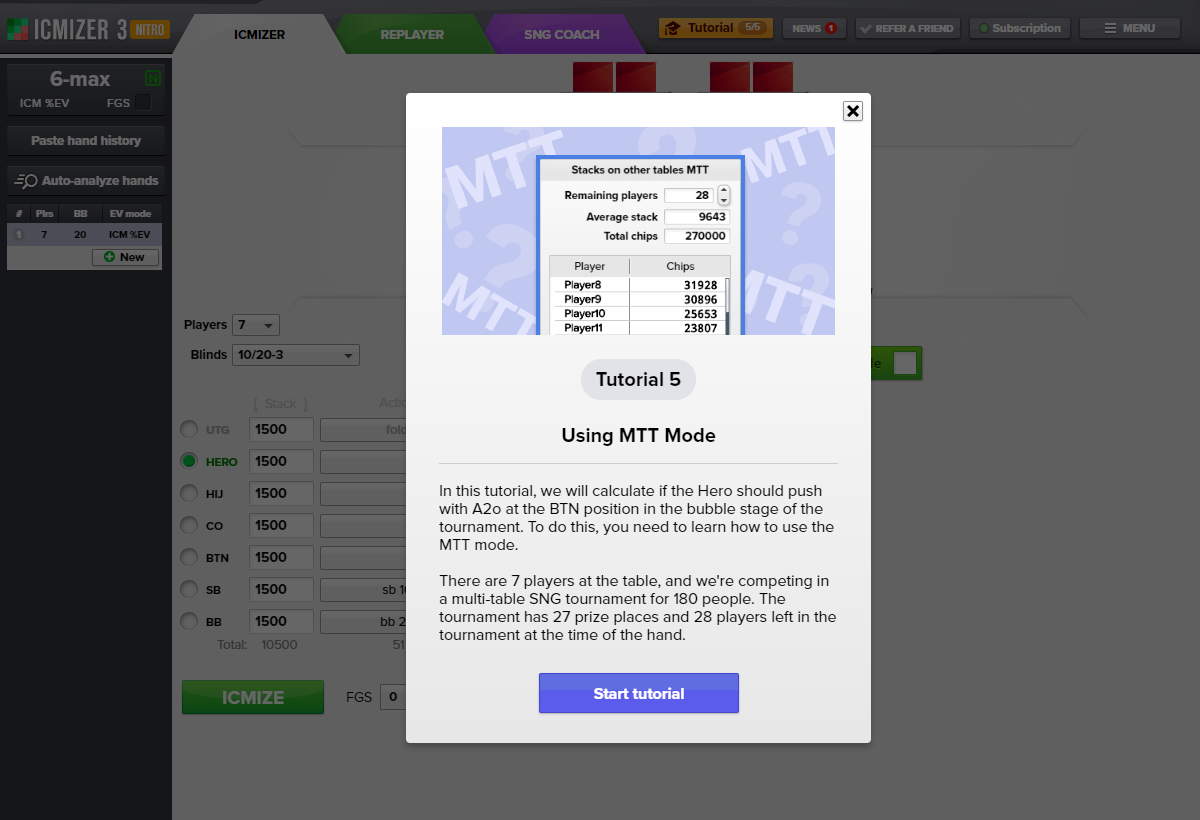Switch to the REPLAYER tab
Screen dimensions: 1200x820
[411, 34]
